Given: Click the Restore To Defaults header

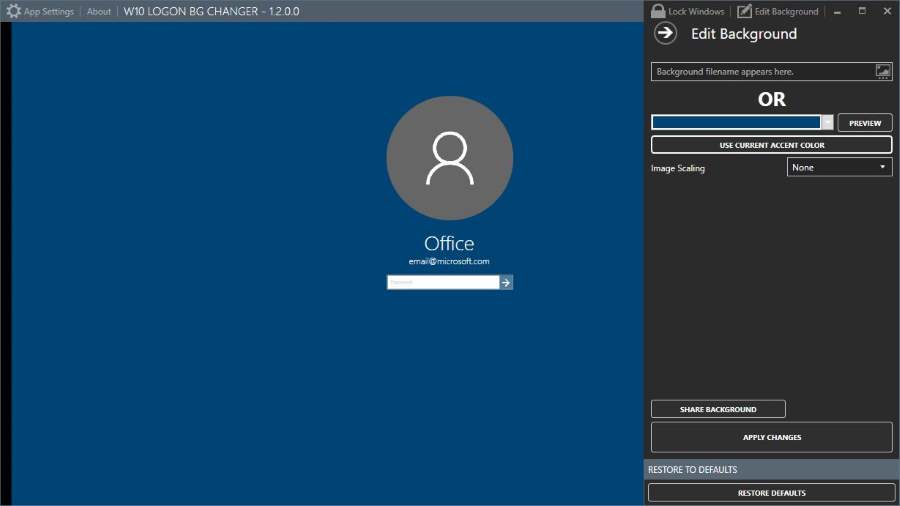Looking at the screenshot, I should [x=771, y=469].
